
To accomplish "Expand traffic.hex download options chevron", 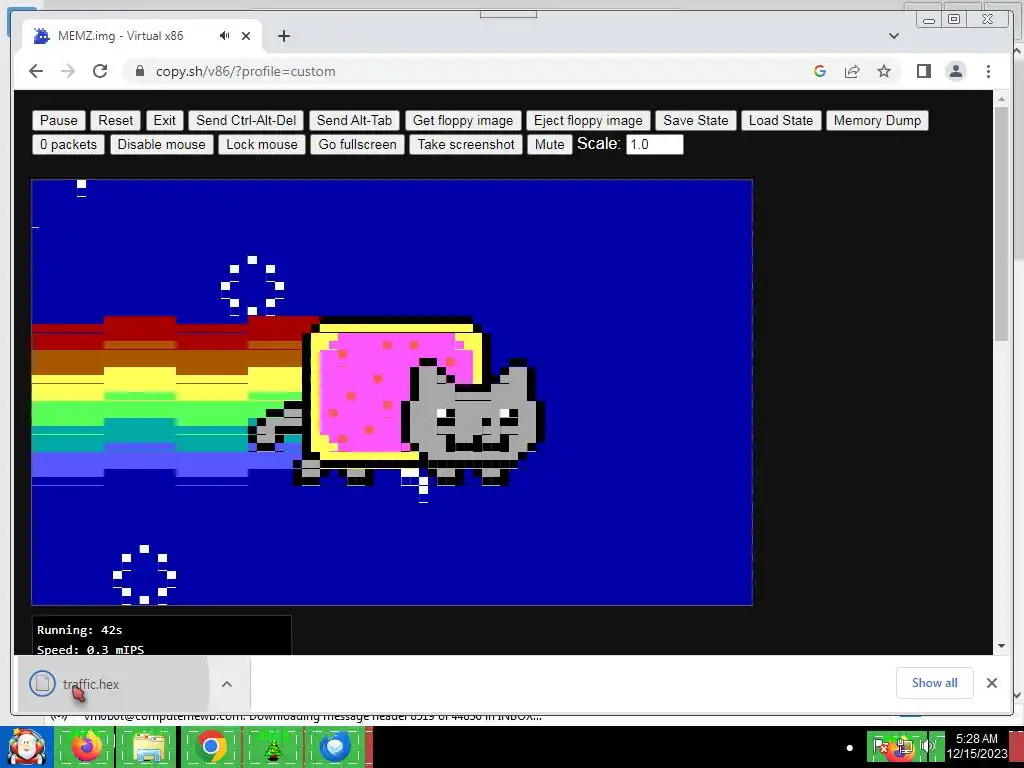I will [x=227, y=684].
